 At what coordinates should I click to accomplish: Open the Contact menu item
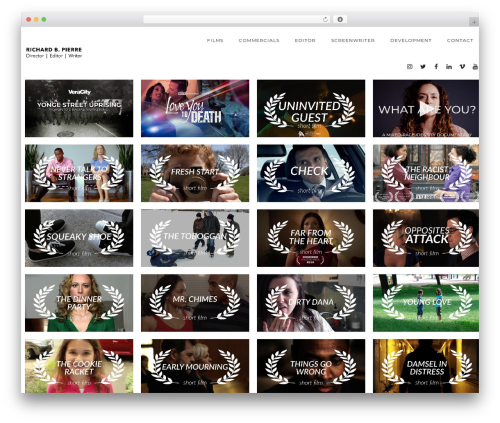(x=460, y=40)
